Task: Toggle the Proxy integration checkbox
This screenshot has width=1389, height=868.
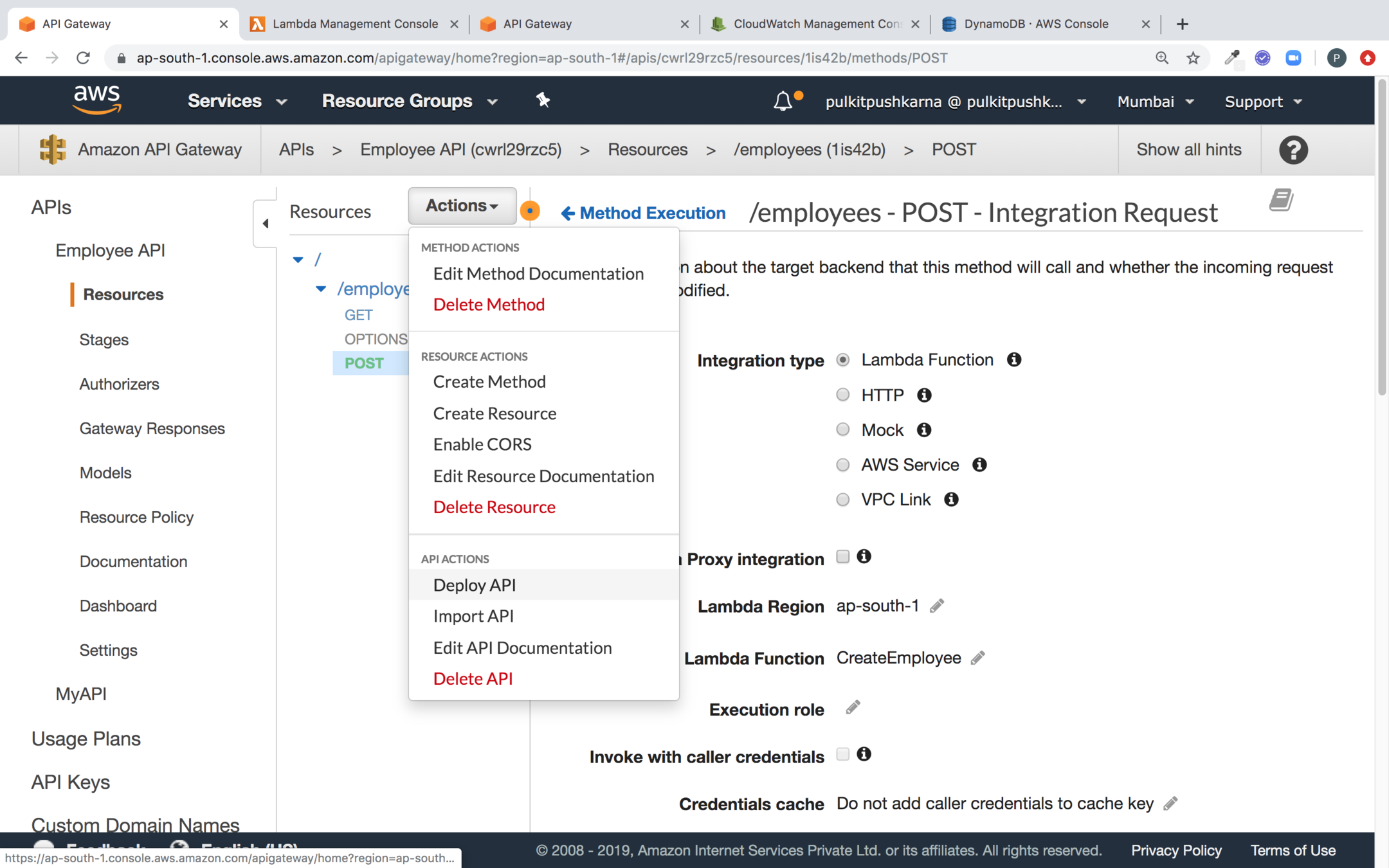Action: (x=842, y=557)
